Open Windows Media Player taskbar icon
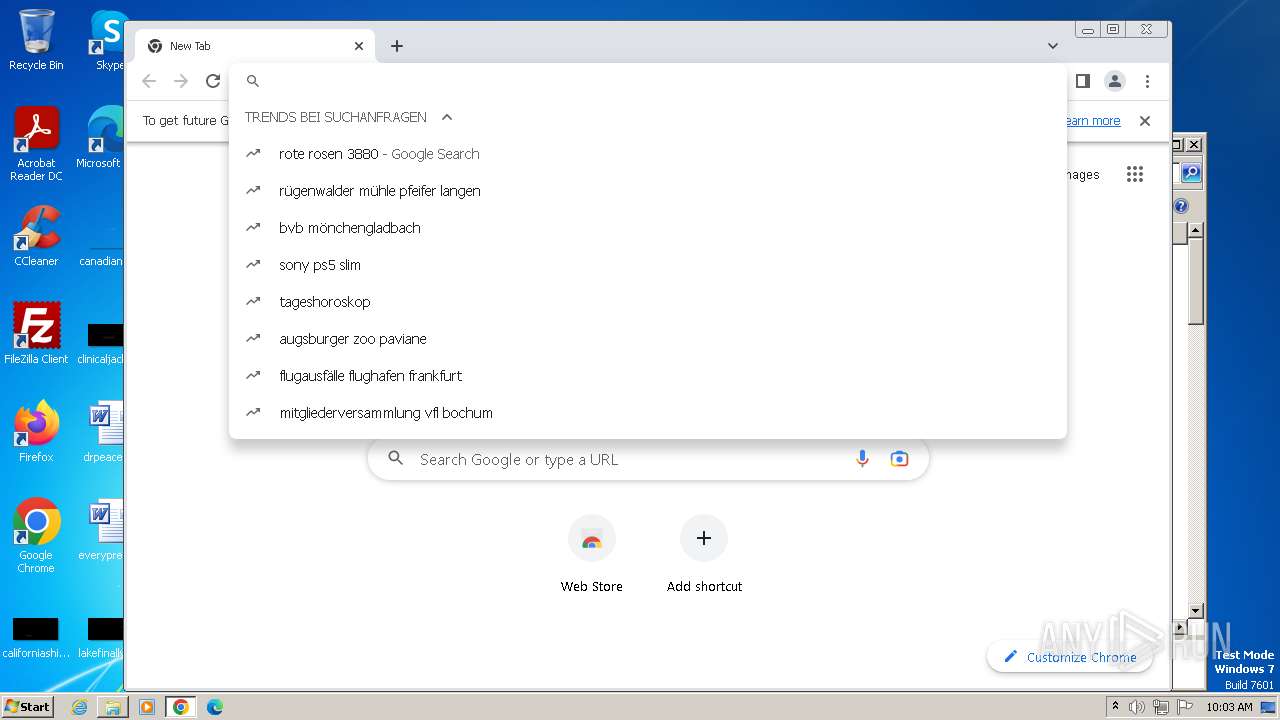1280x720 pixels. coord(147,707)
